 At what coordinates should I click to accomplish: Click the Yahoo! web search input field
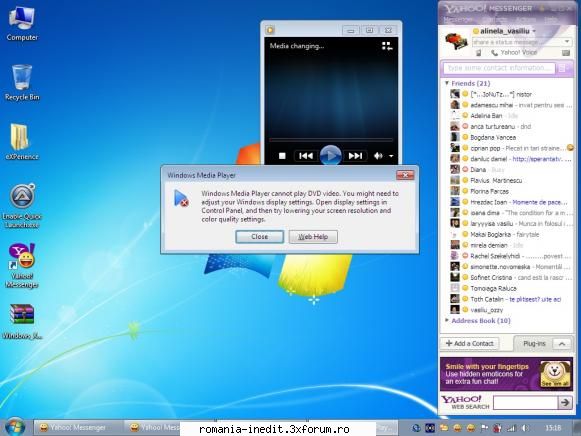click(x=525, y=402)
